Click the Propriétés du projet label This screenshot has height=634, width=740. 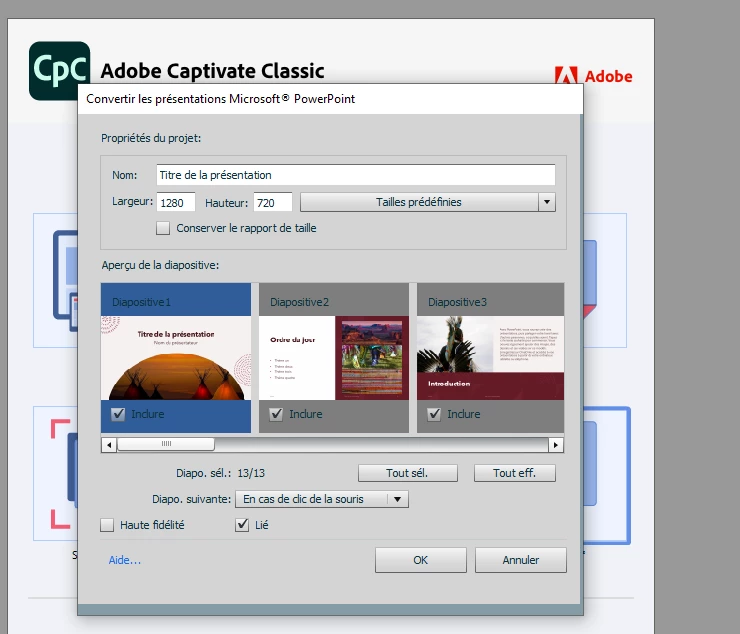[151, 138]
